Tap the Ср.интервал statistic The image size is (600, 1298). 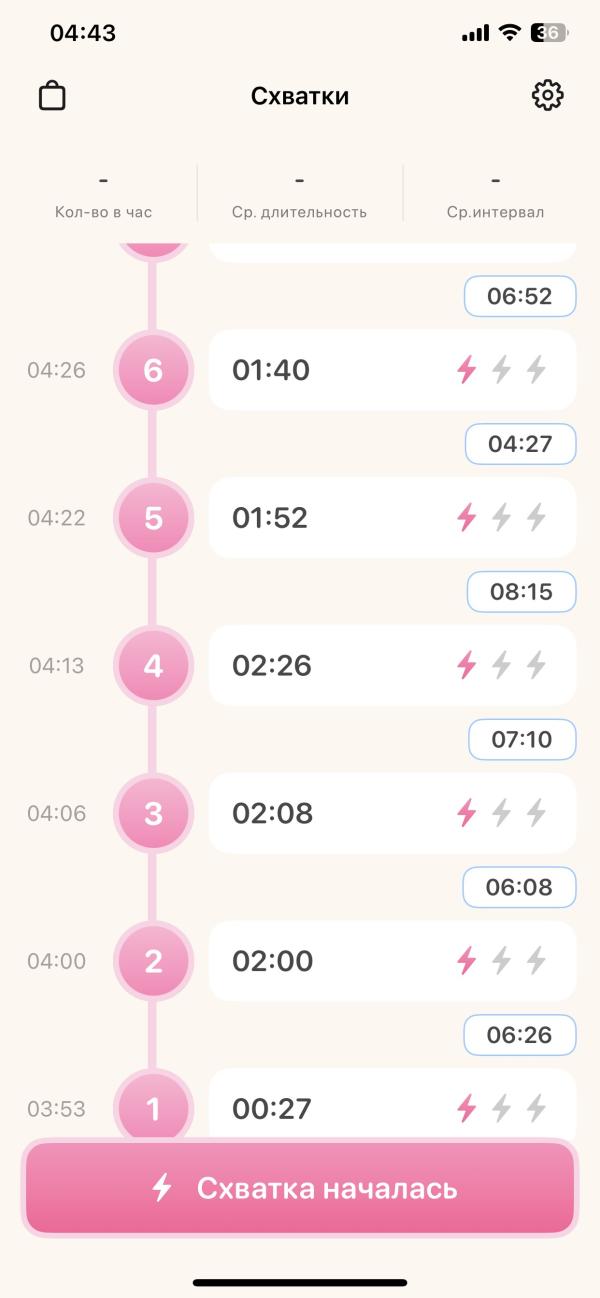pos(496,194)
